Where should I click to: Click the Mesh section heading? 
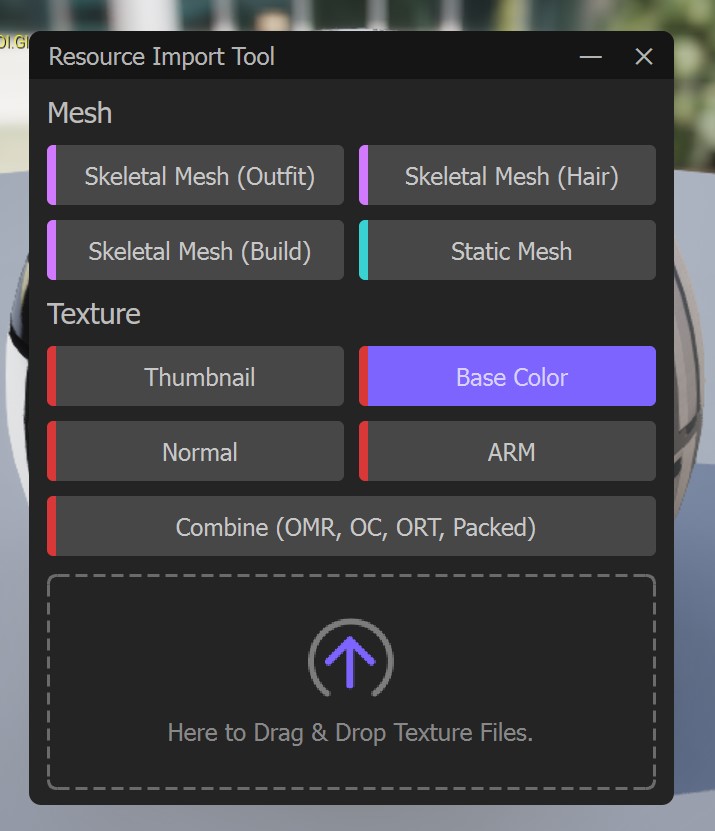[x=80, y=113]
